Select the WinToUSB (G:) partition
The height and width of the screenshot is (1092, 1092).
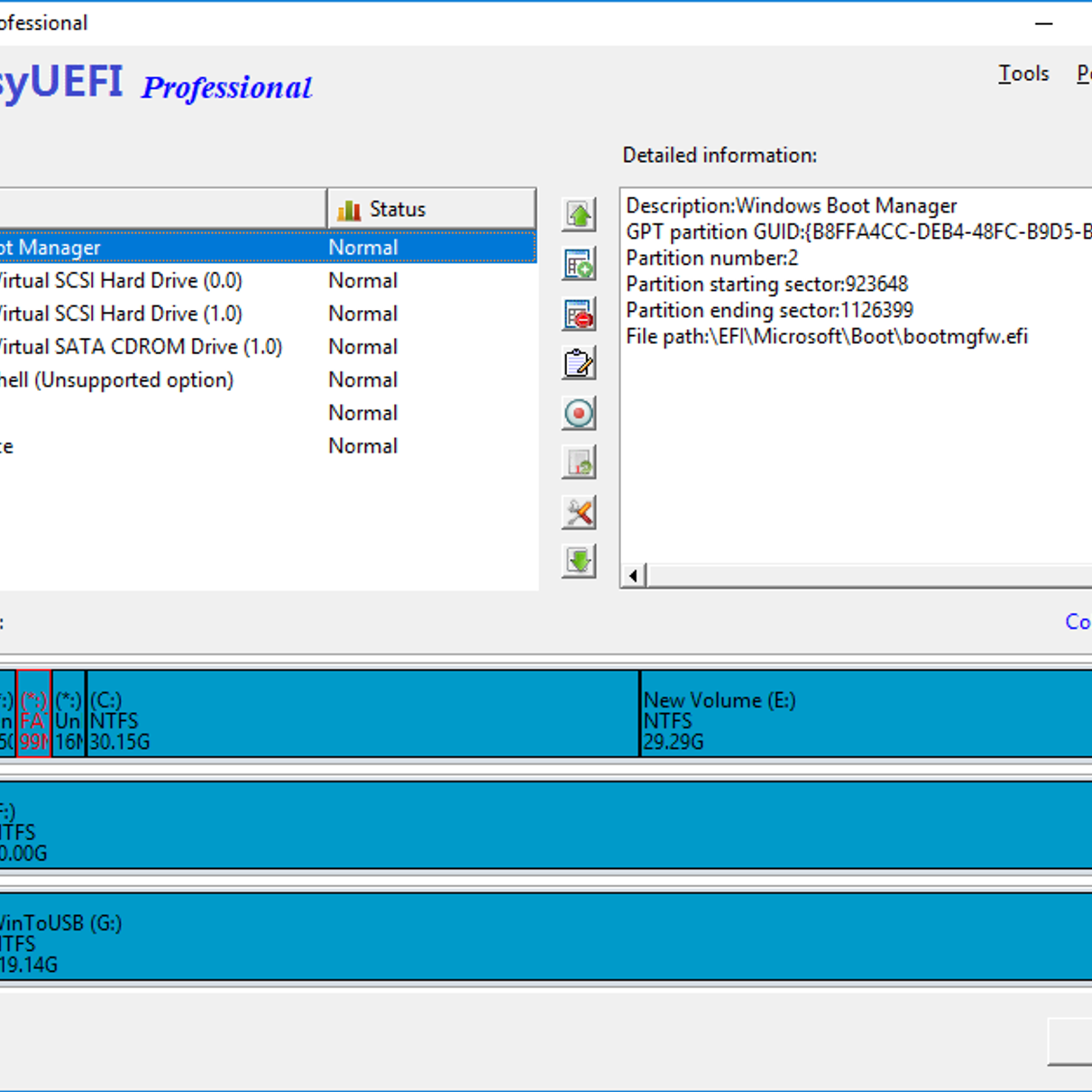click(x=546, y=936)
